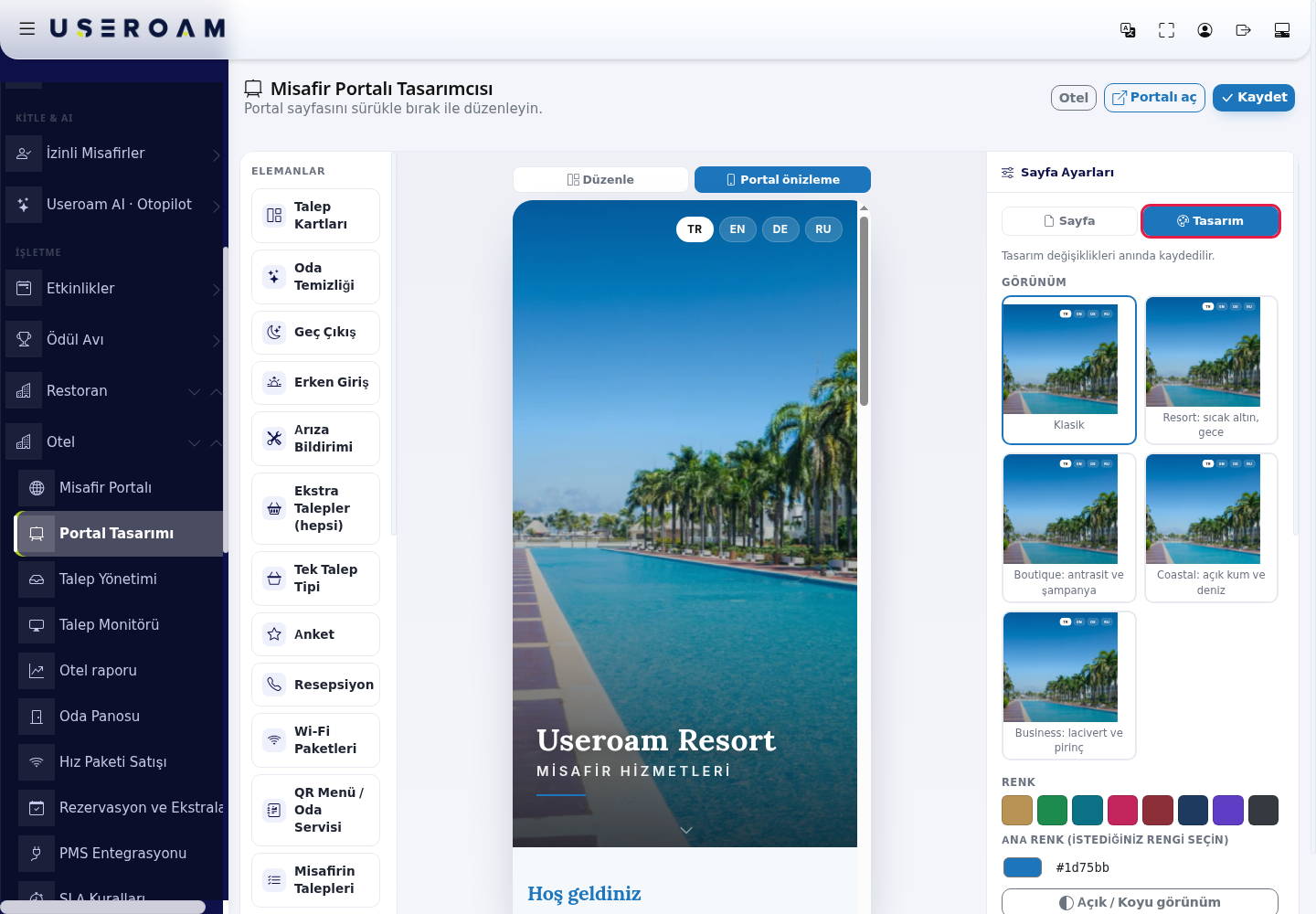Click the Ödül Avı trophy icon
This screenshot has height=914, width=1316.
pyautogui.click(x=24, y=340)
